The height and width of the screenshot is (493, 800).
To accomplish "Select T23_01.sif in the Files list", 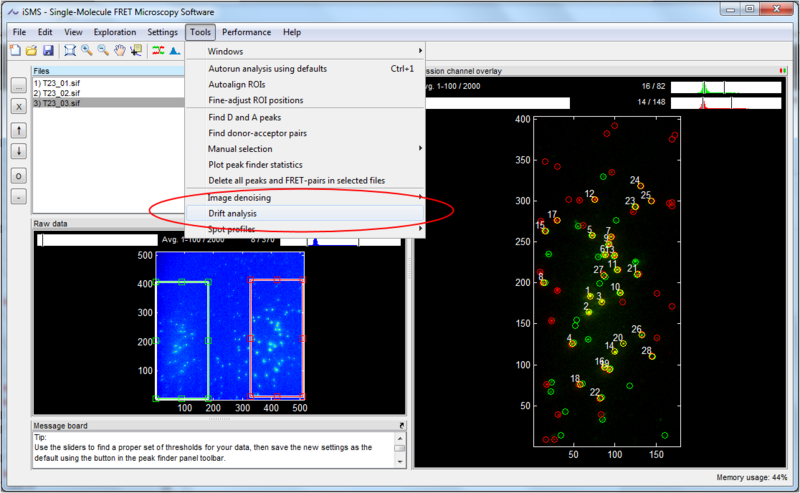I will coord(56,81).
